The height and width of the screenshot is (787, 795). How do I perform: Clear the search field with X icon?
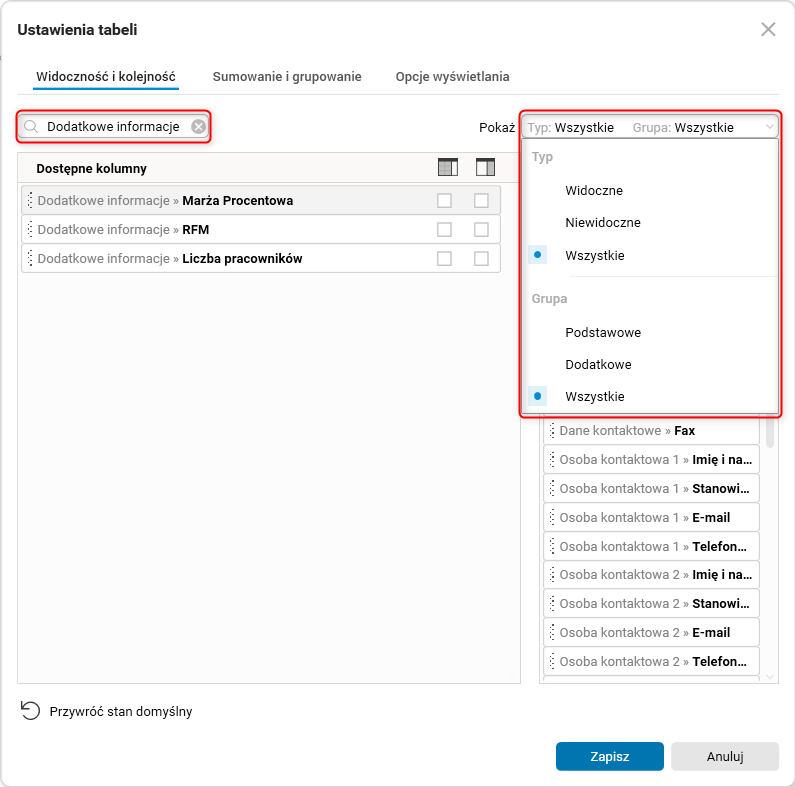tap(199, 127)
